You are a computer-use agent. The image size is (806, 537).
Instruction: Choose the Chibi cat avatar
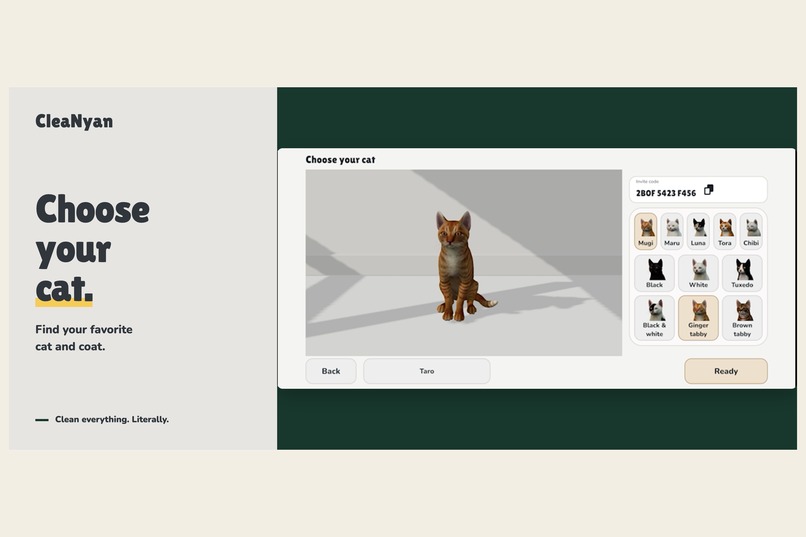[x=751, y=231]
